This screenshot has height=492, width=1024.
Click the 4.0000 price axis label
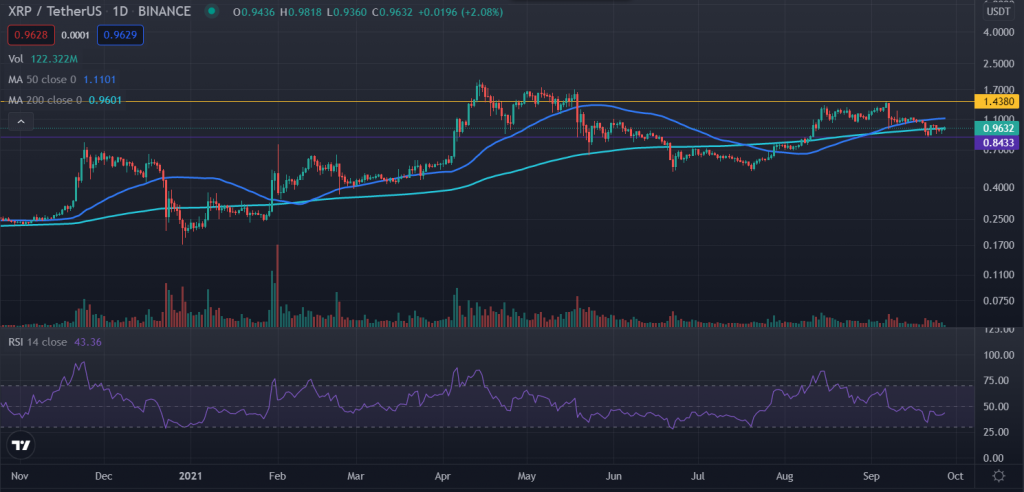(997, 32)
